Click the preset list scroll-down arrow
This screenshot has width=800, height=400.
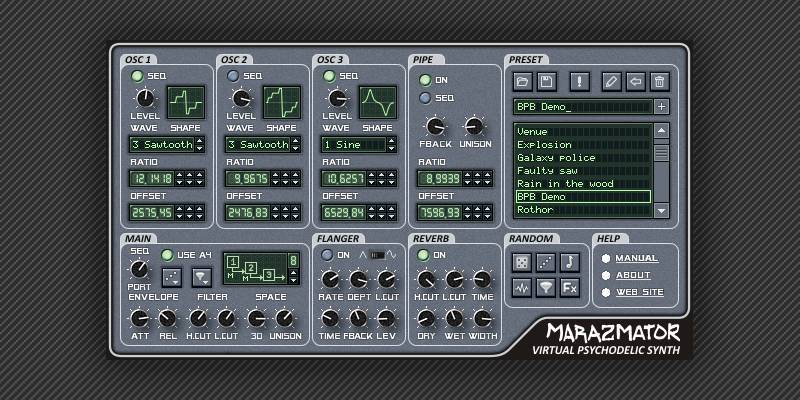point(661,210)
